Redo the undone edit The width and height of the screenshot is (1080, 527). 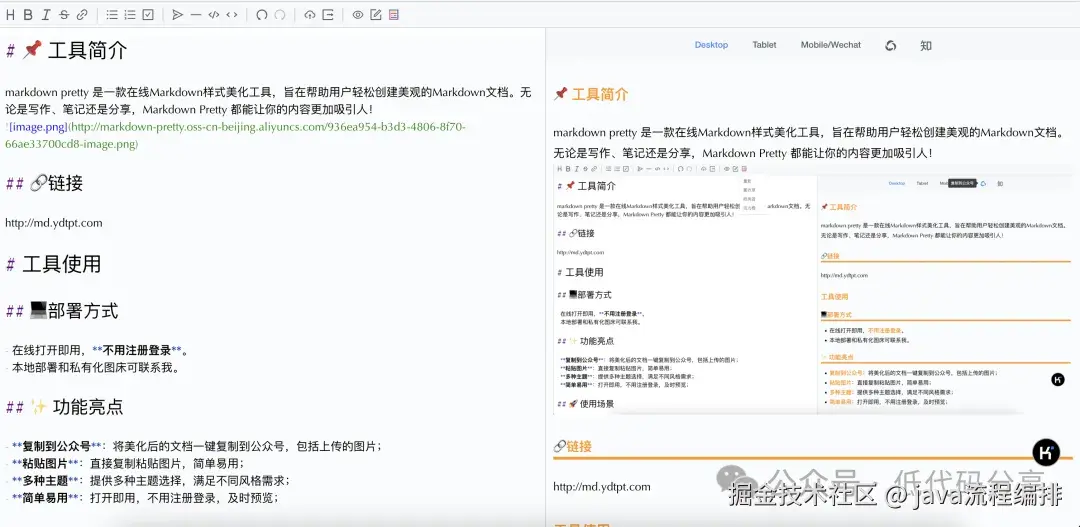(280, 14)
